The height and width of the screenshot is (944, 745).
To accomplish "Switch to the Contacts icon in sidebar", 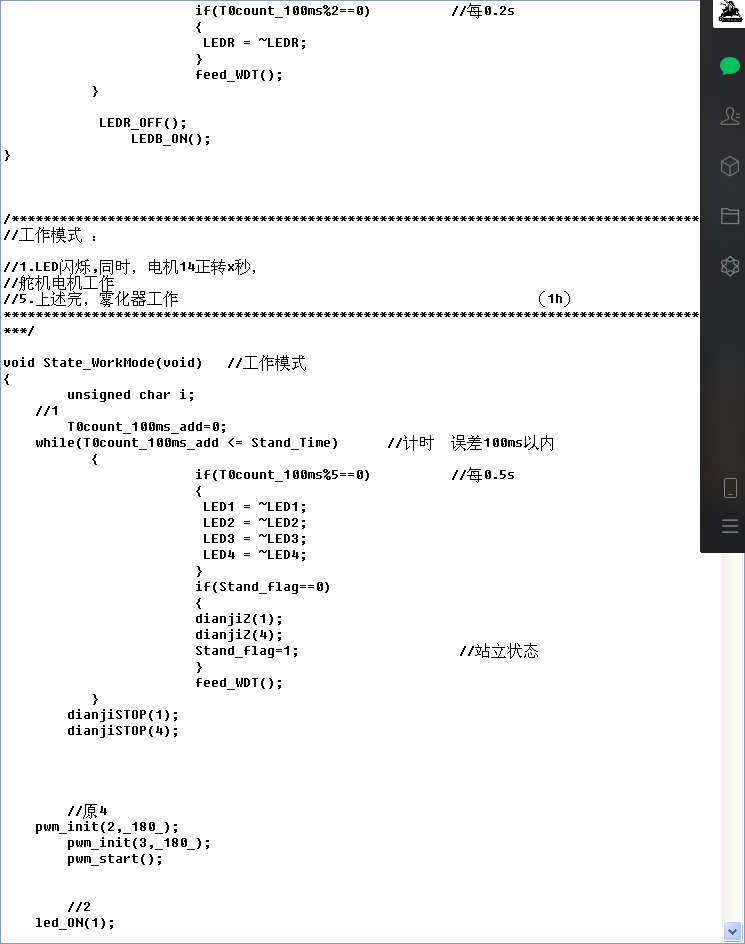I will 730,116.
